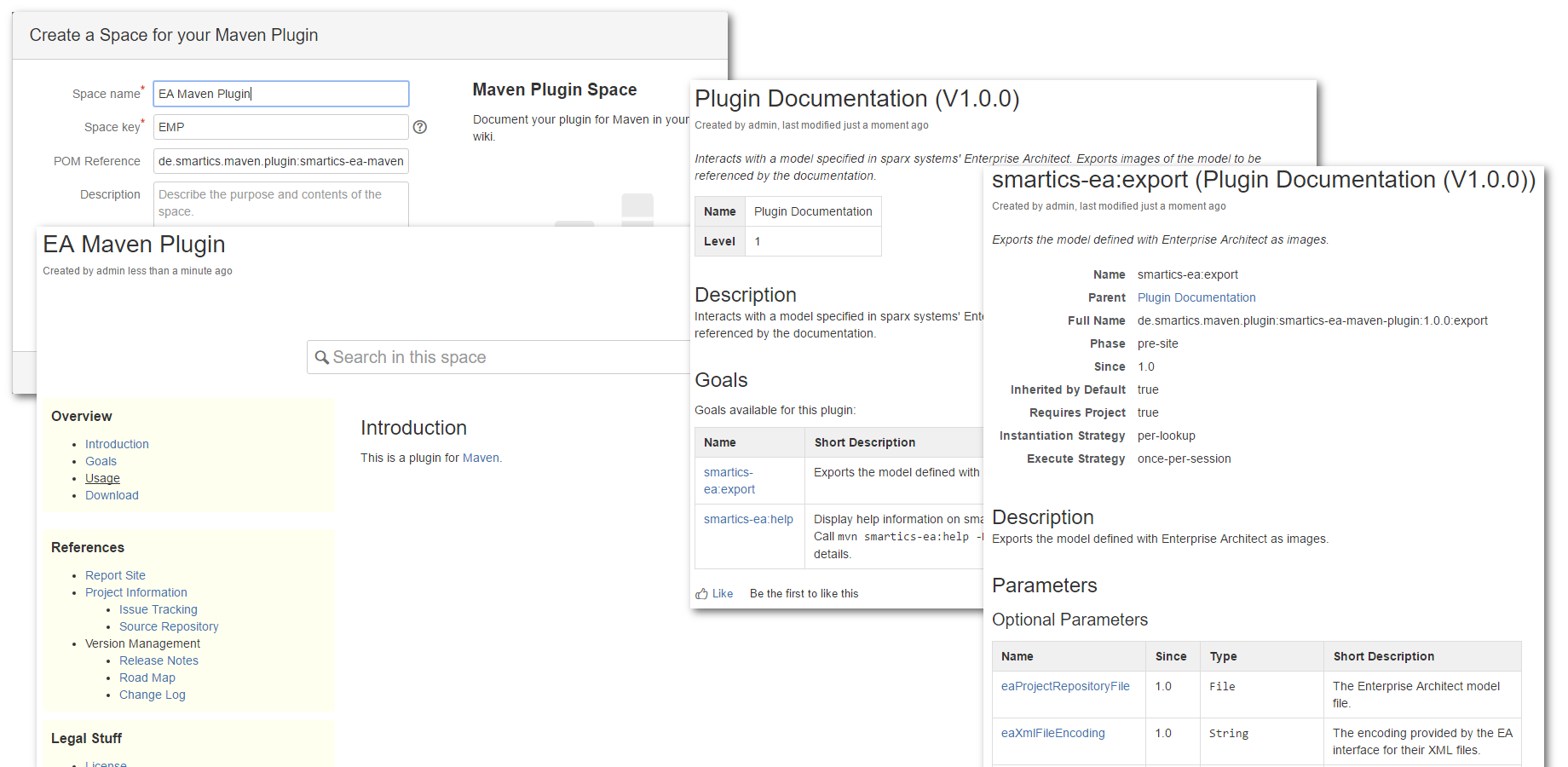The width and height of the screenshot is (1568, 767).
Task: Click the Description text area
Action: (281, 203)
